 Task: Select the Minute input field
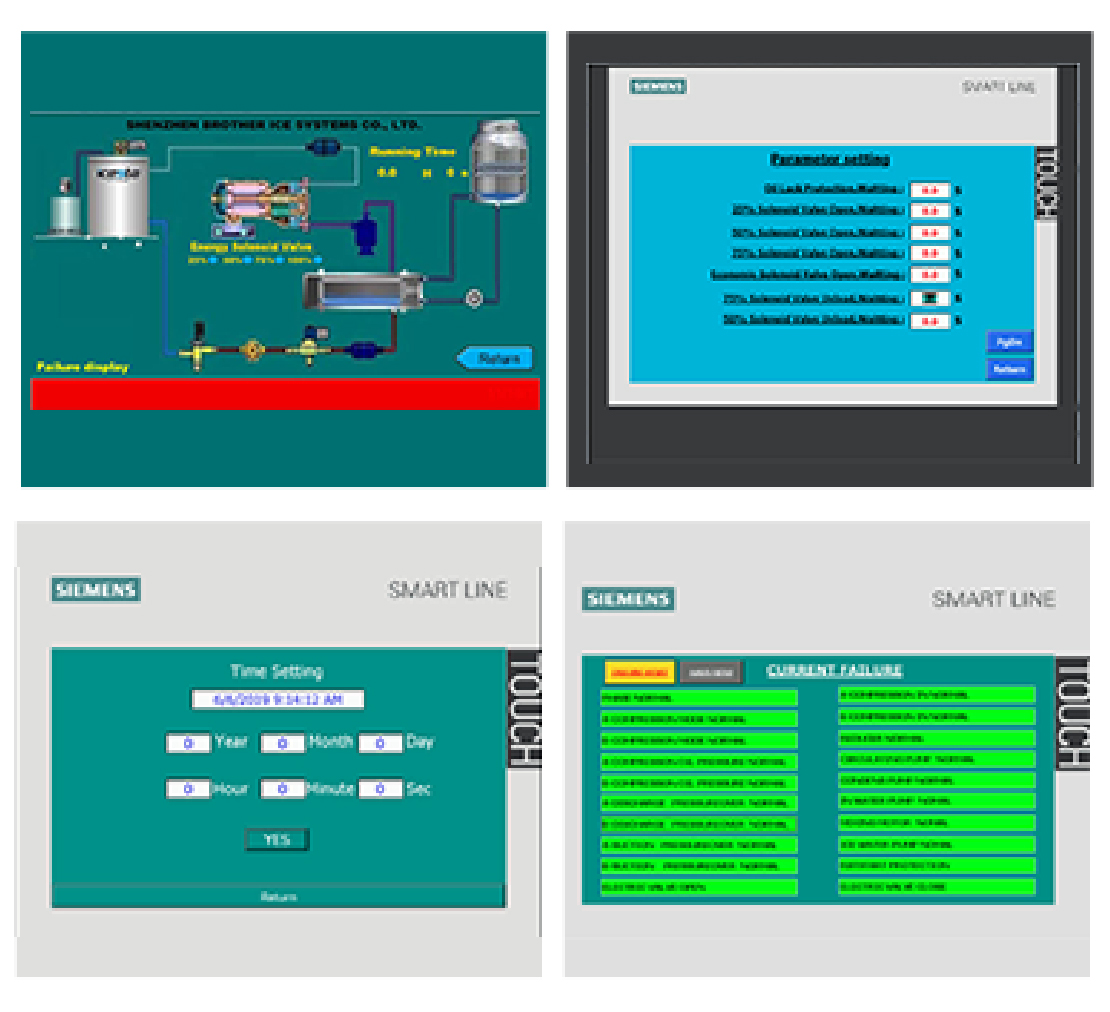point(283,789)
